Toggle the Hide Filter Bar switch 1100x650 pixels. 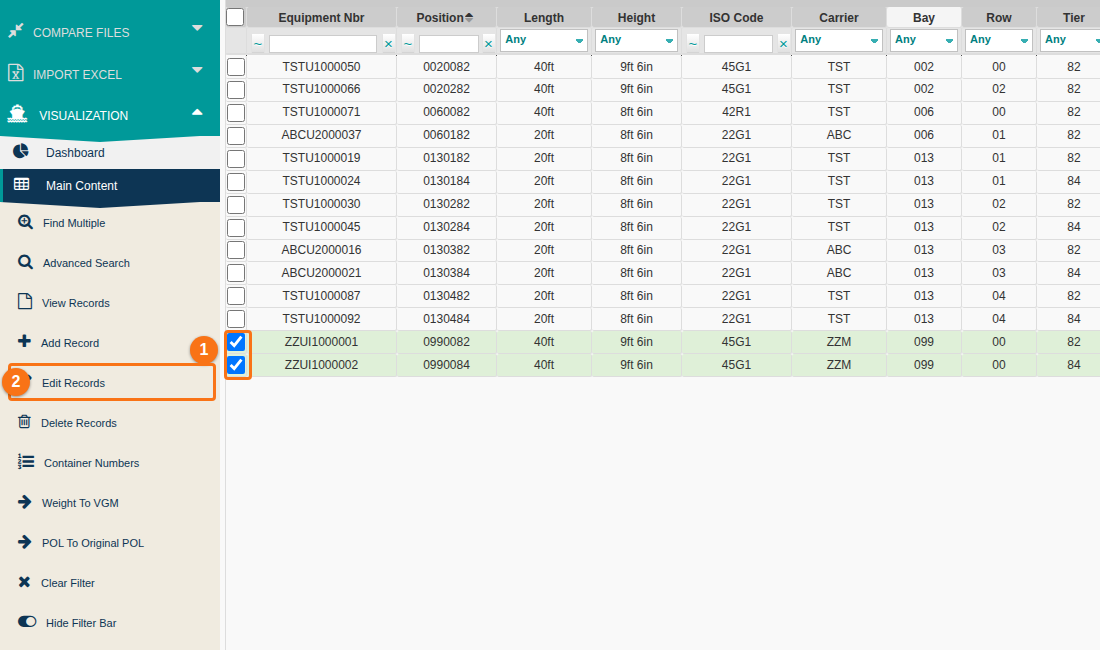pos(27,621)
